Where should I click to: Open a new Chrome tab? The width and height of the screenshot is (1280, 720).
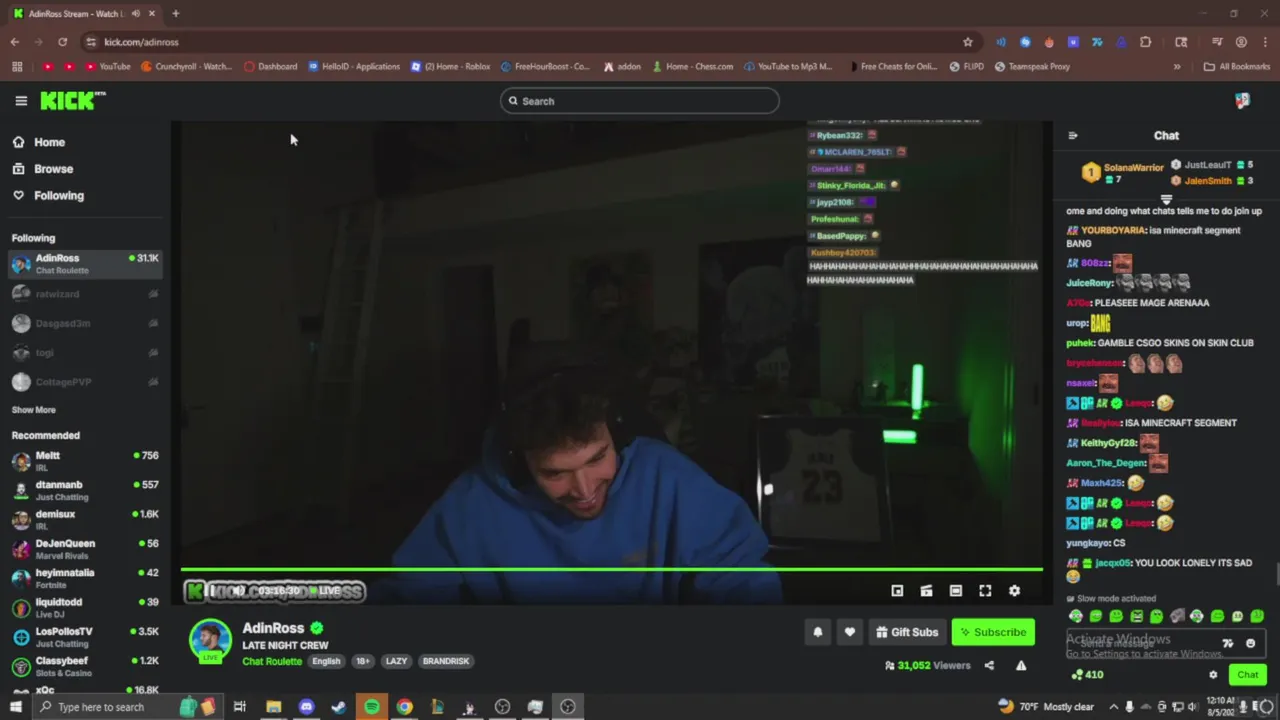(x=175, y=14)
